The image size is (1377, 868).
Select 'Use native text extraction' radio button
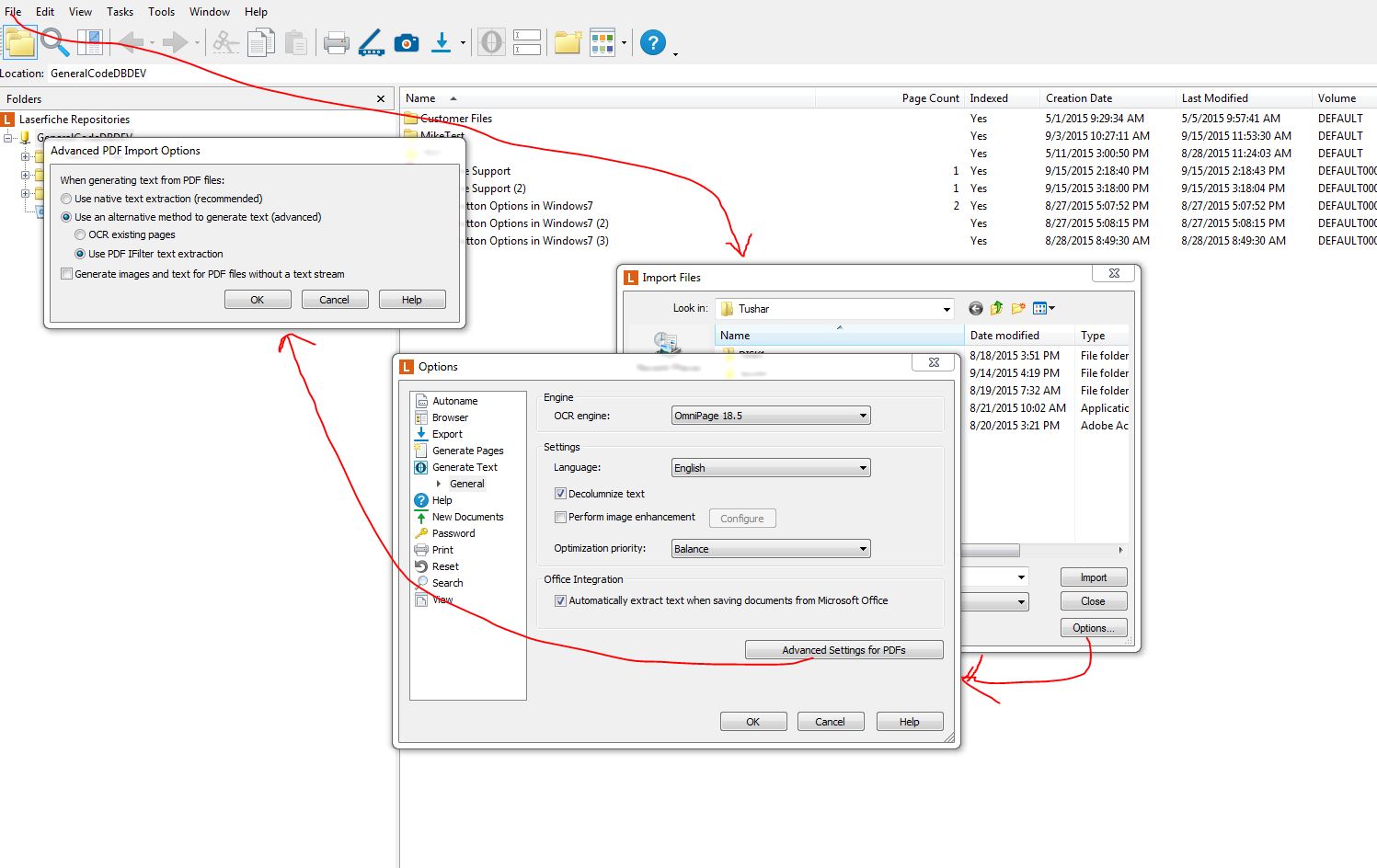point(66,199)
